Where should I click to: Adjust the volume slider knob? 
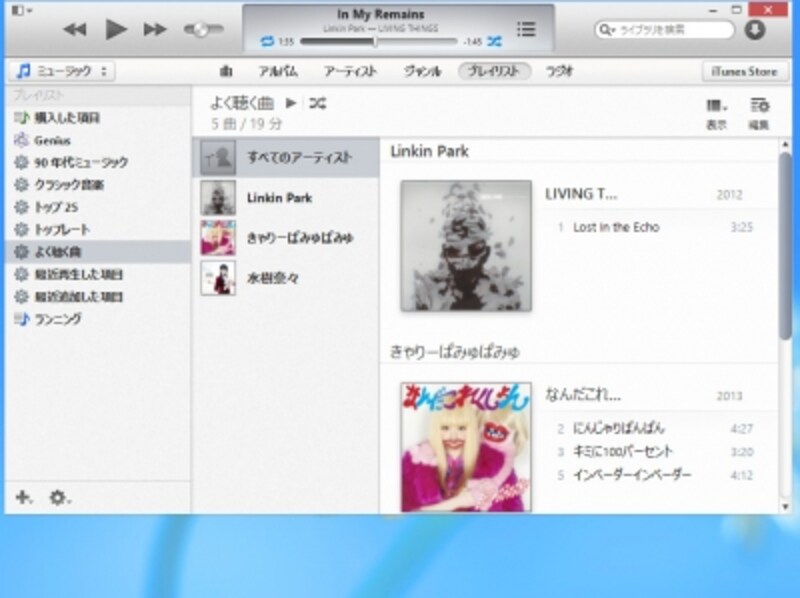point(201,30)
